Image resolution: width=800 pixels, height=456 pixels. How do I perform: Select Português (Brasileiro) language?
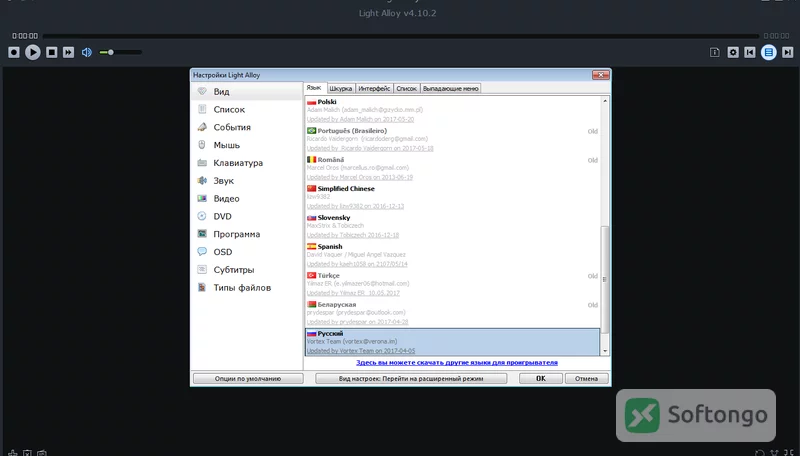click(453, 139)
